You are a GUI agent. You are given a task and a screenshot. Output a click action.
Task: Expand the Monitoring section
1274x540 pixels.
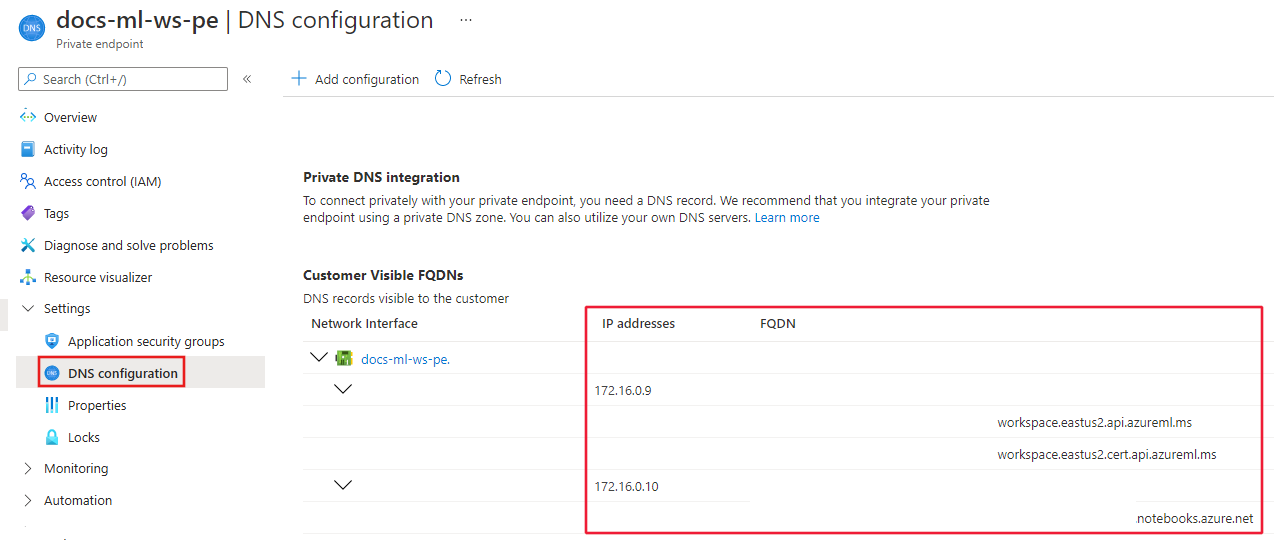coord(28,468)
